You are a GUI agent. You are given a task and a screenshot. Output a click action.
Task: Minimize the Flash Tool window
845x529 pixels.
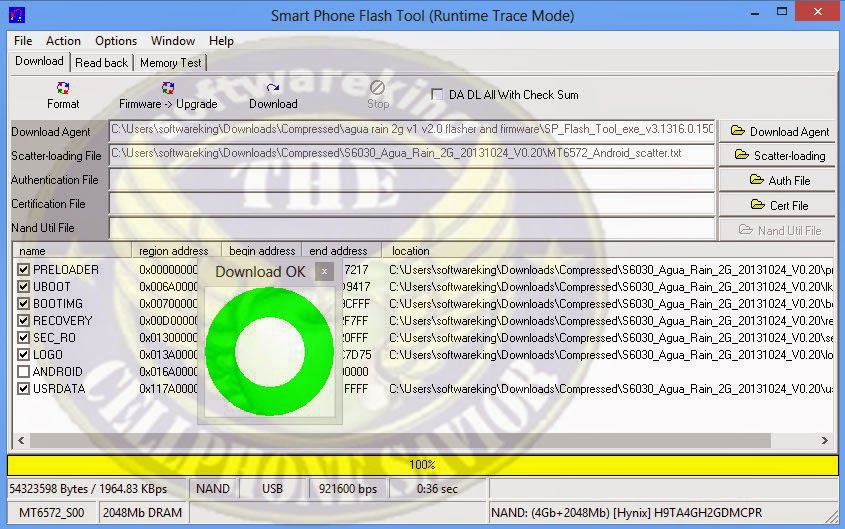754,12
